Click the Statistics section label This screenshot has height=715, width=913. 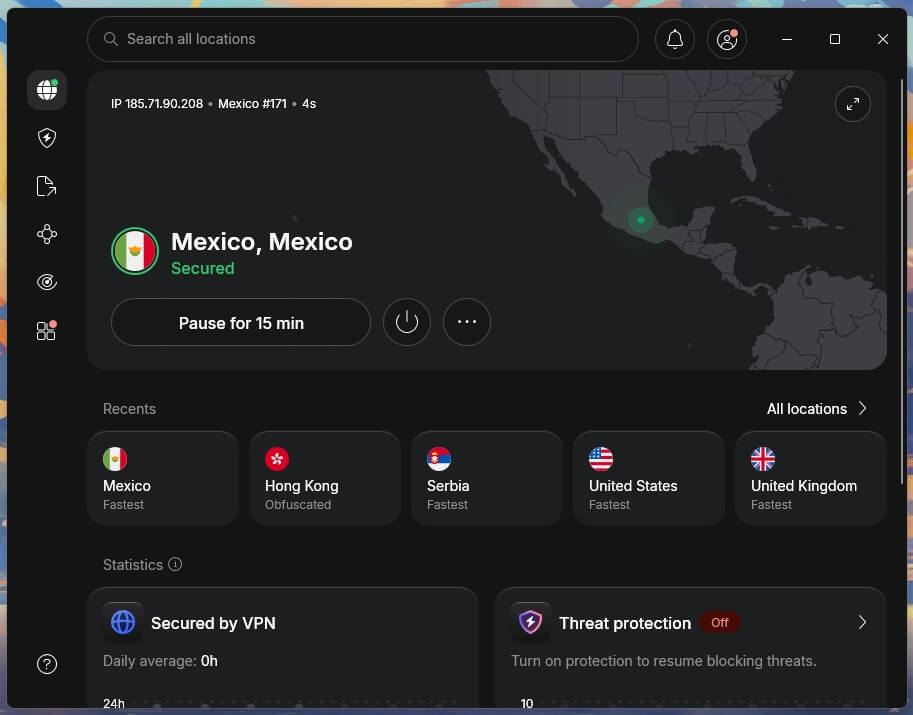tap(133, 565)
